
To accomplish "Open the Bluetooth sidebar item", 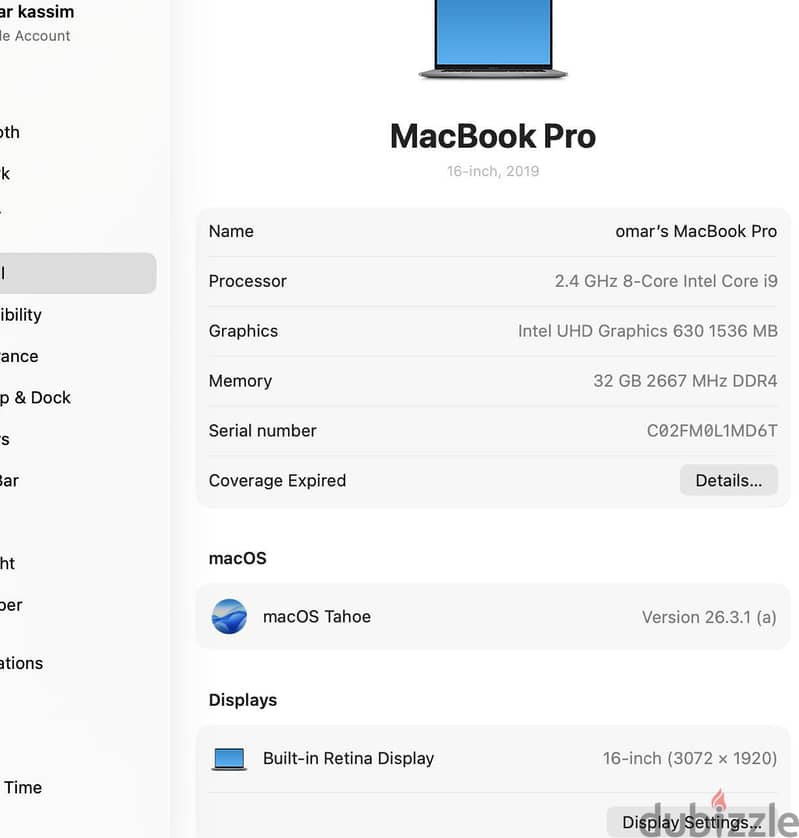I will click(10, 132).
